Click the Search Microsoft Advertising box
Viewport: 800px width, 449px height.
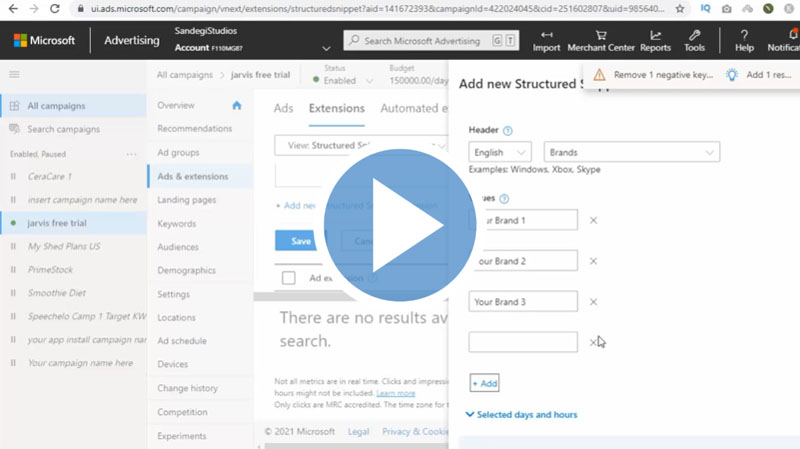(431, 40)
